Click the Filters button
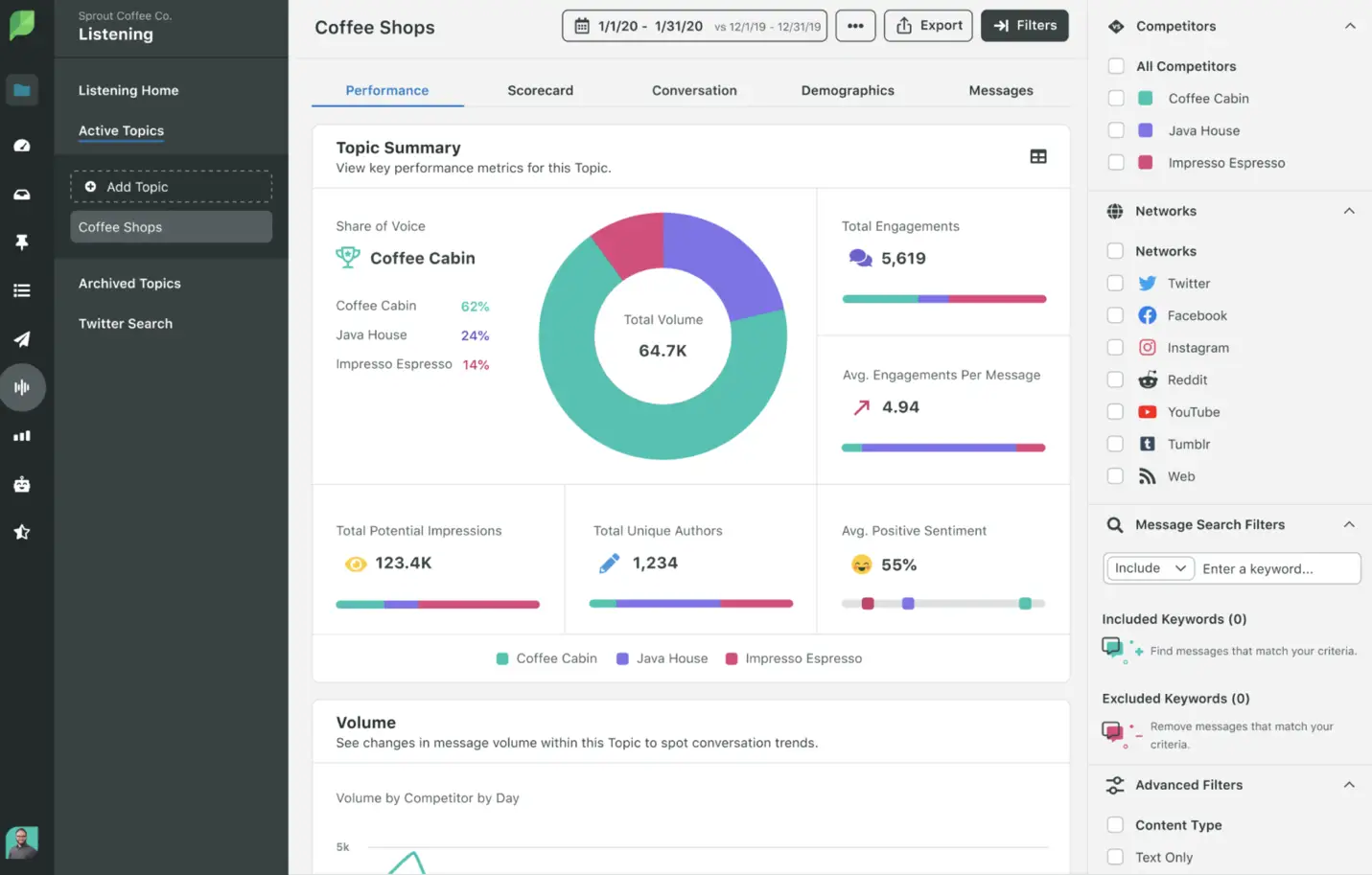 point(1025,26)
